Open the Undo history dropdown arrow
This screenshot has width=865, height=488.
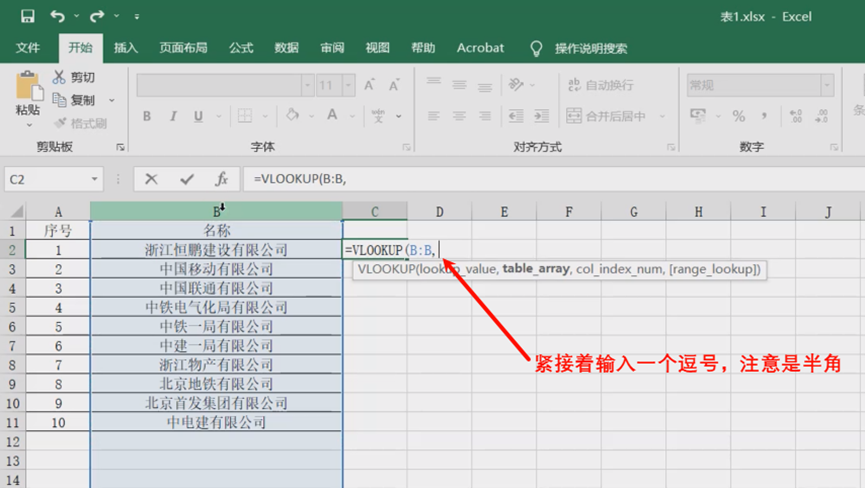click(76, 16)
